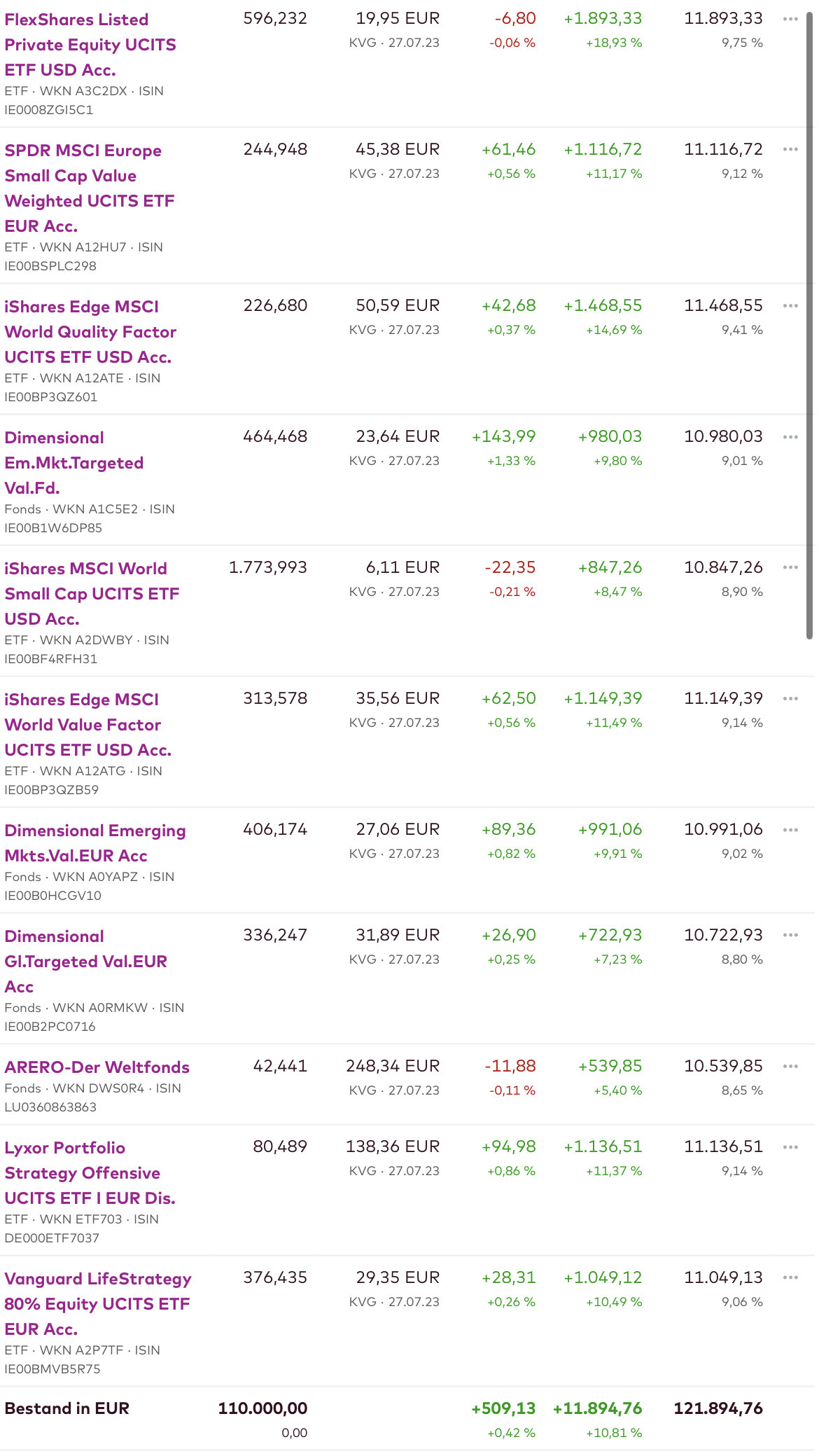This screenshot has width=819, height=1456.
Task: Open three-dot menu for SPDR MSCI Europe Small Cap
Action: 790,150
